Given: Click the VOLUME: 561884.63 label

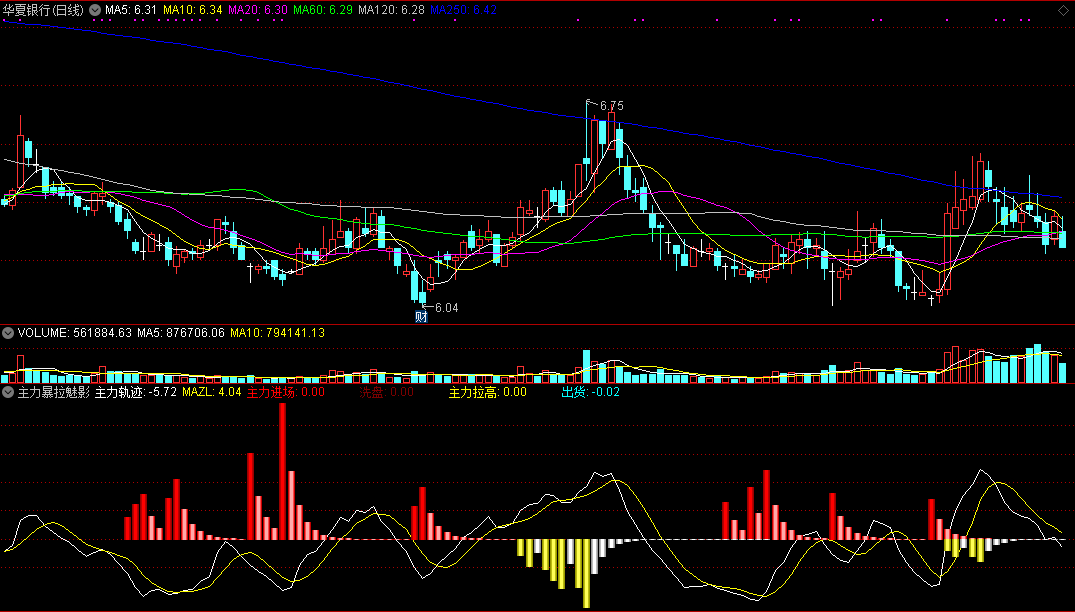Looking at the screenshot, I should point(75,333).
